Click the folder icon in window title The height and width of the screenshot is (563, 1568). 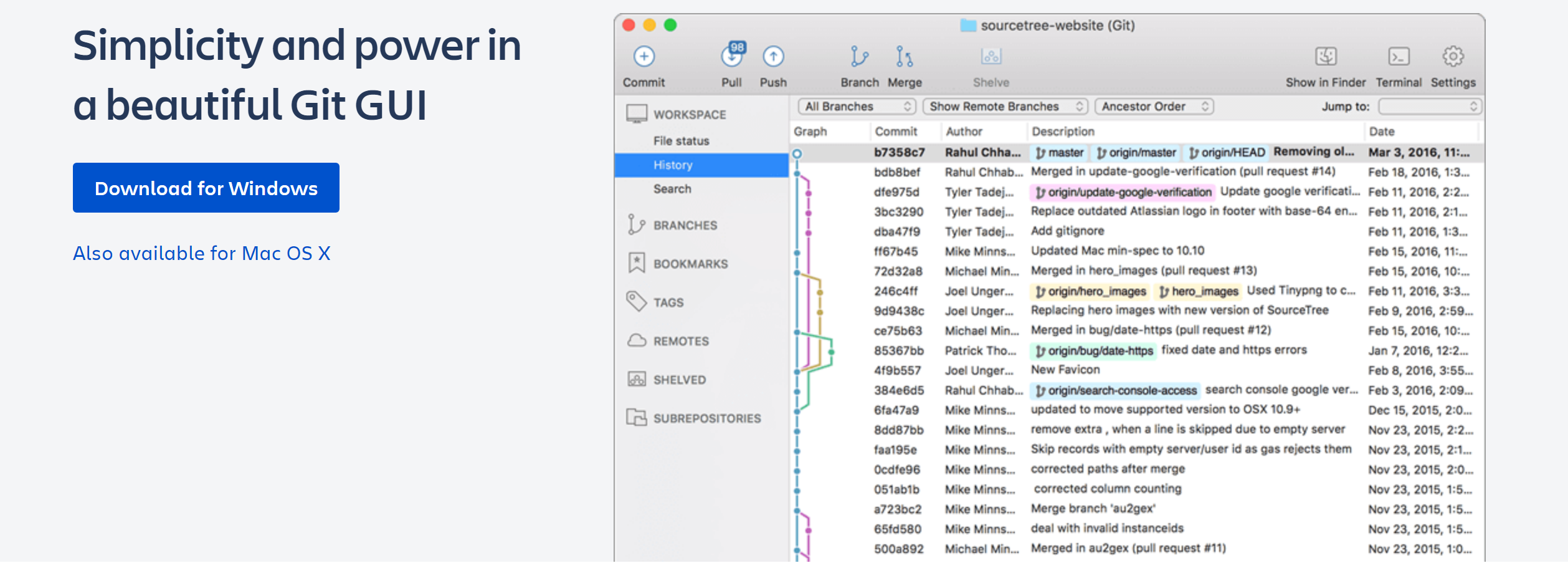click(967, 26)
